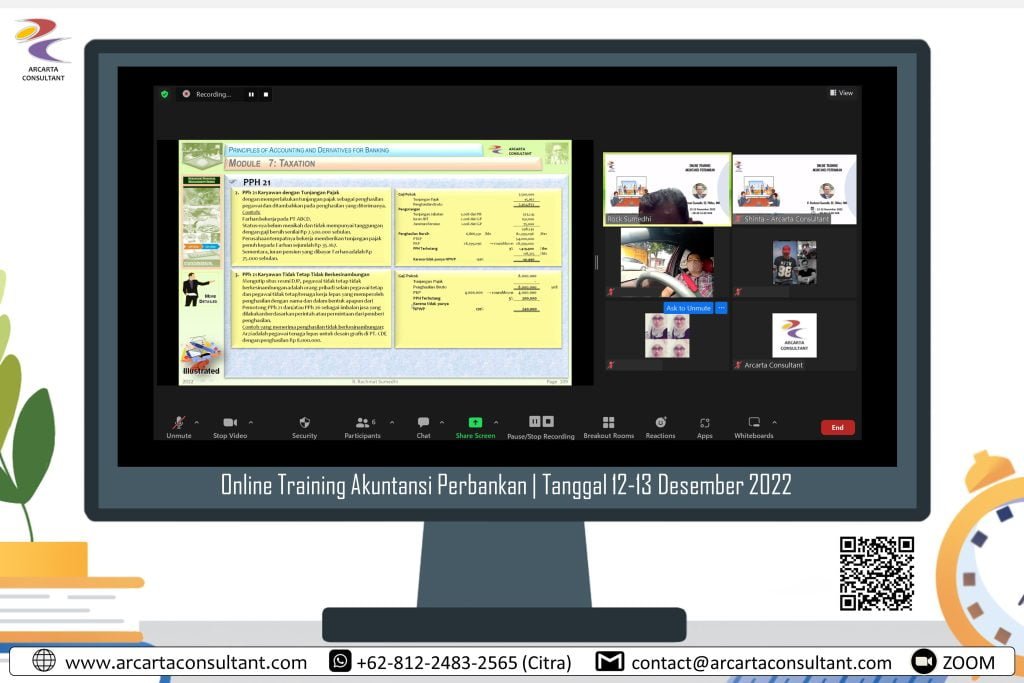Expand the arrow next to Share Screen
Screen dimensions: 1024x683
(495, 422)
